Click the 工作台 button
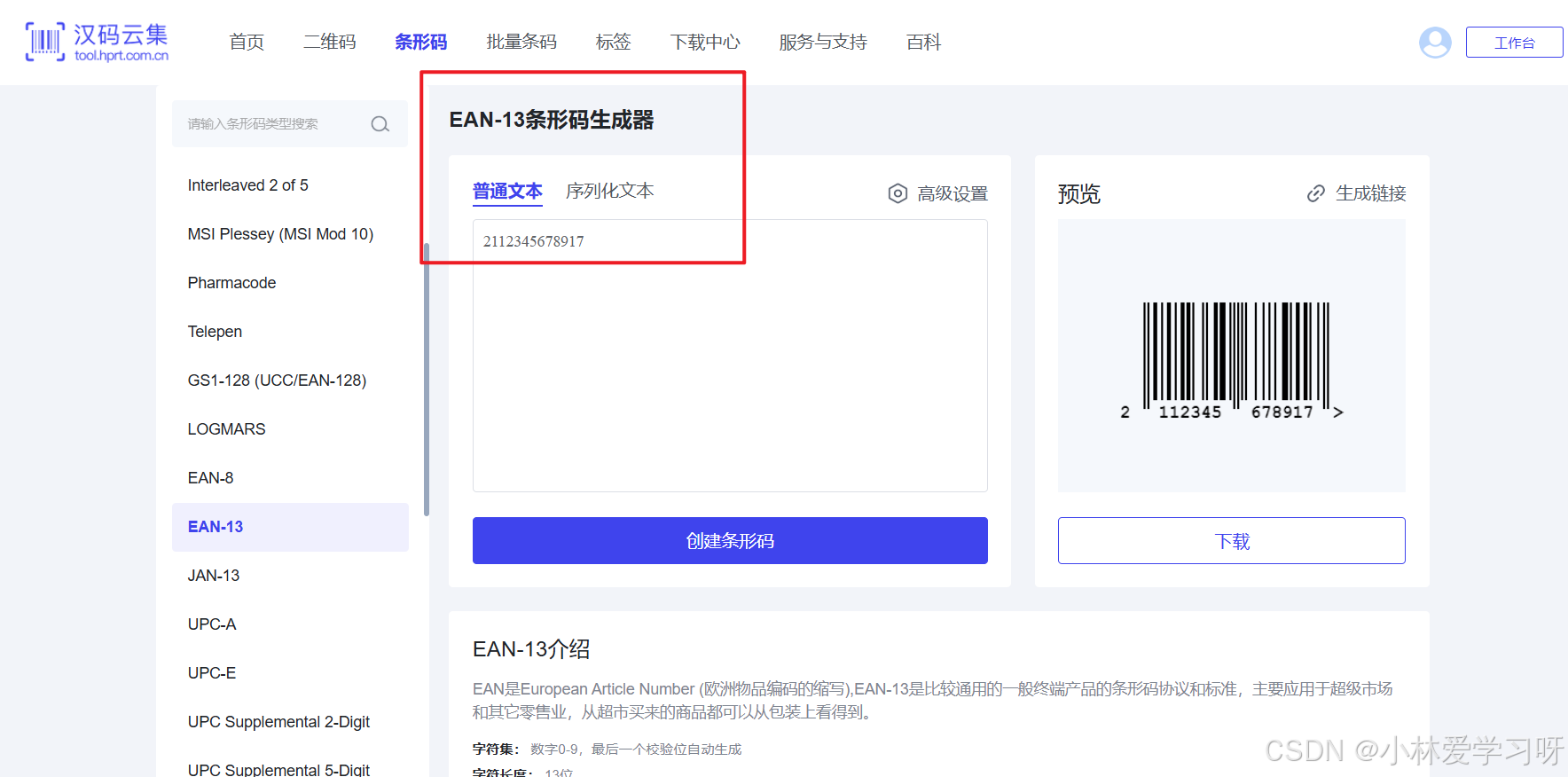Screen dimensions: 1568x777 tap(1515, 43)
